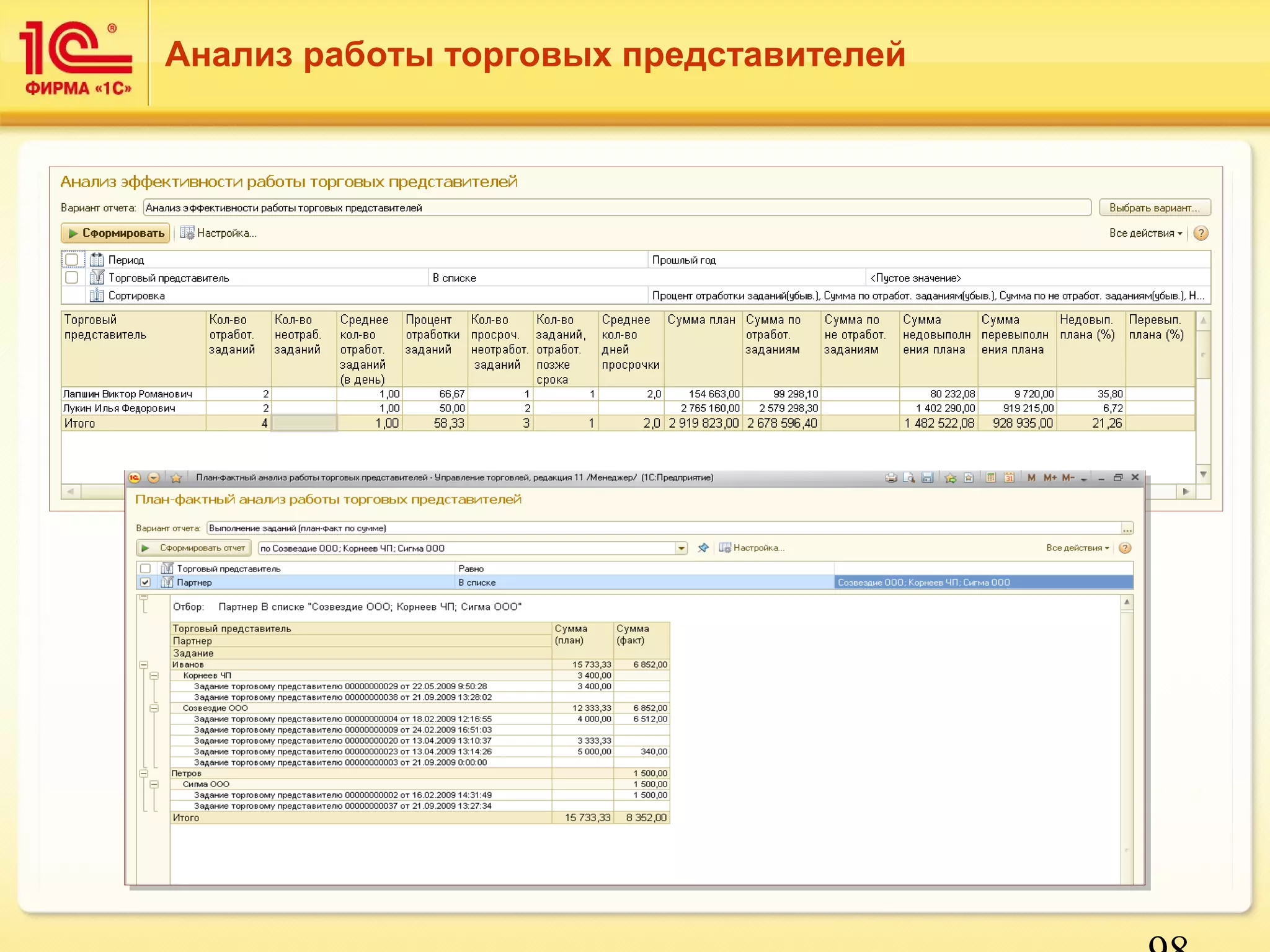
Task: Open the history list icon
Action: (969, 477)
